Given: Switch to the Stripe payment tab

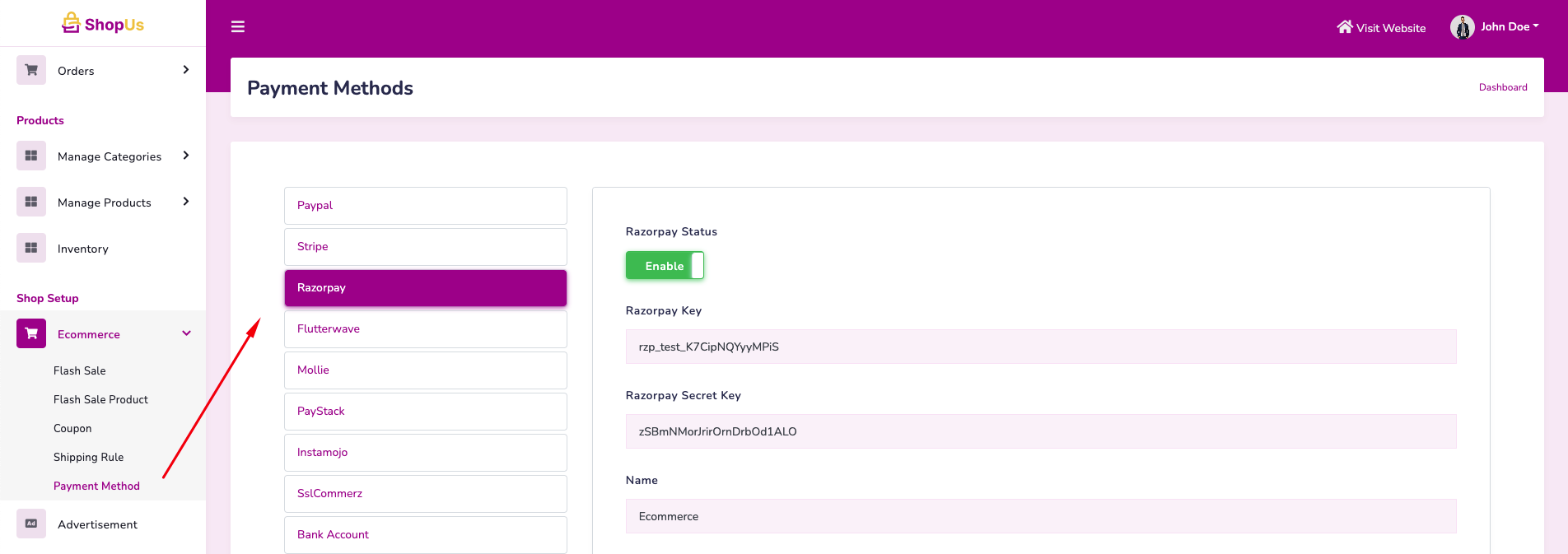Looking at the screenshot, I should (425, 247).
